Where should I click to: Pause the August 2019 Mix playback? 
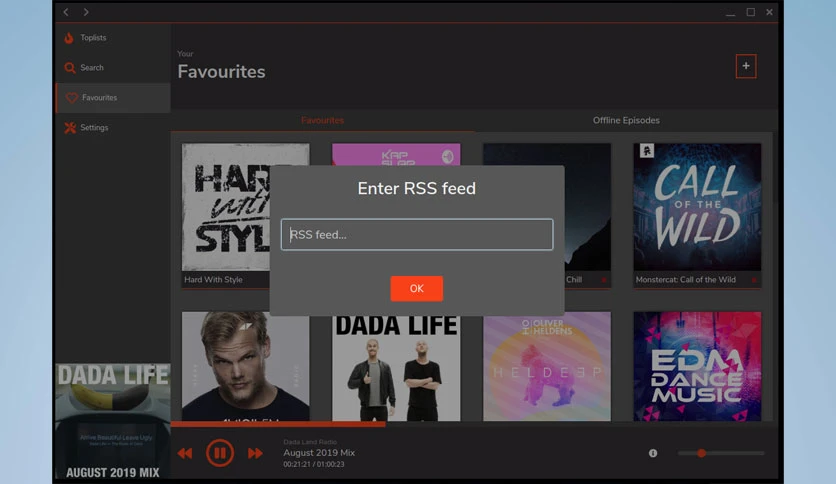point(220,453)
